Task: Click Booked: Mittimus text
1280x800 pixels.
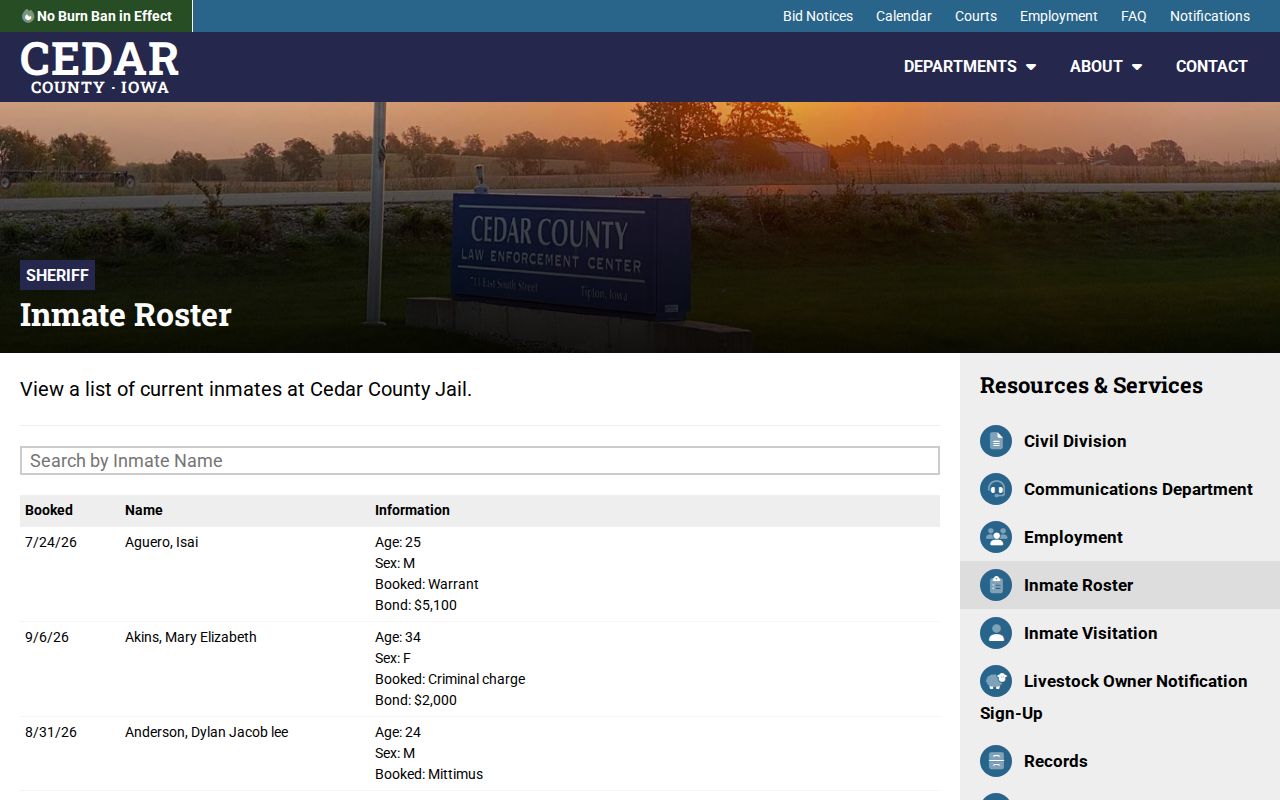Action: [429, 774]
